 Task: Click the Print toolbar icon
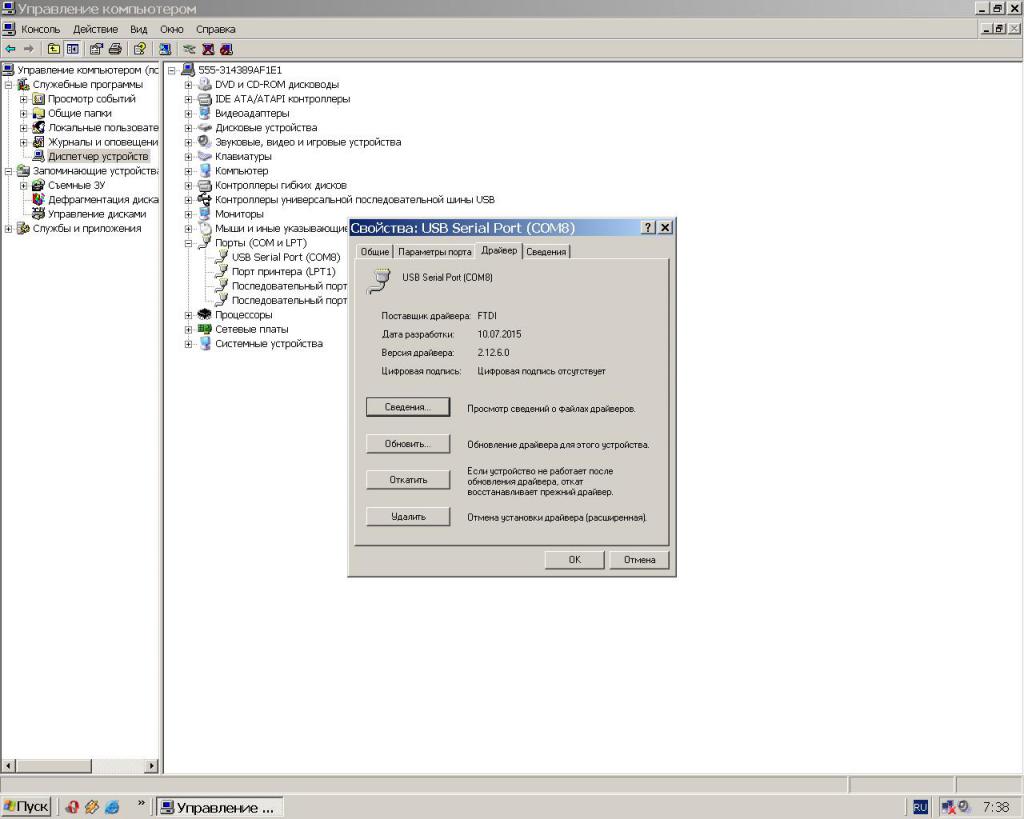[115, 48]
